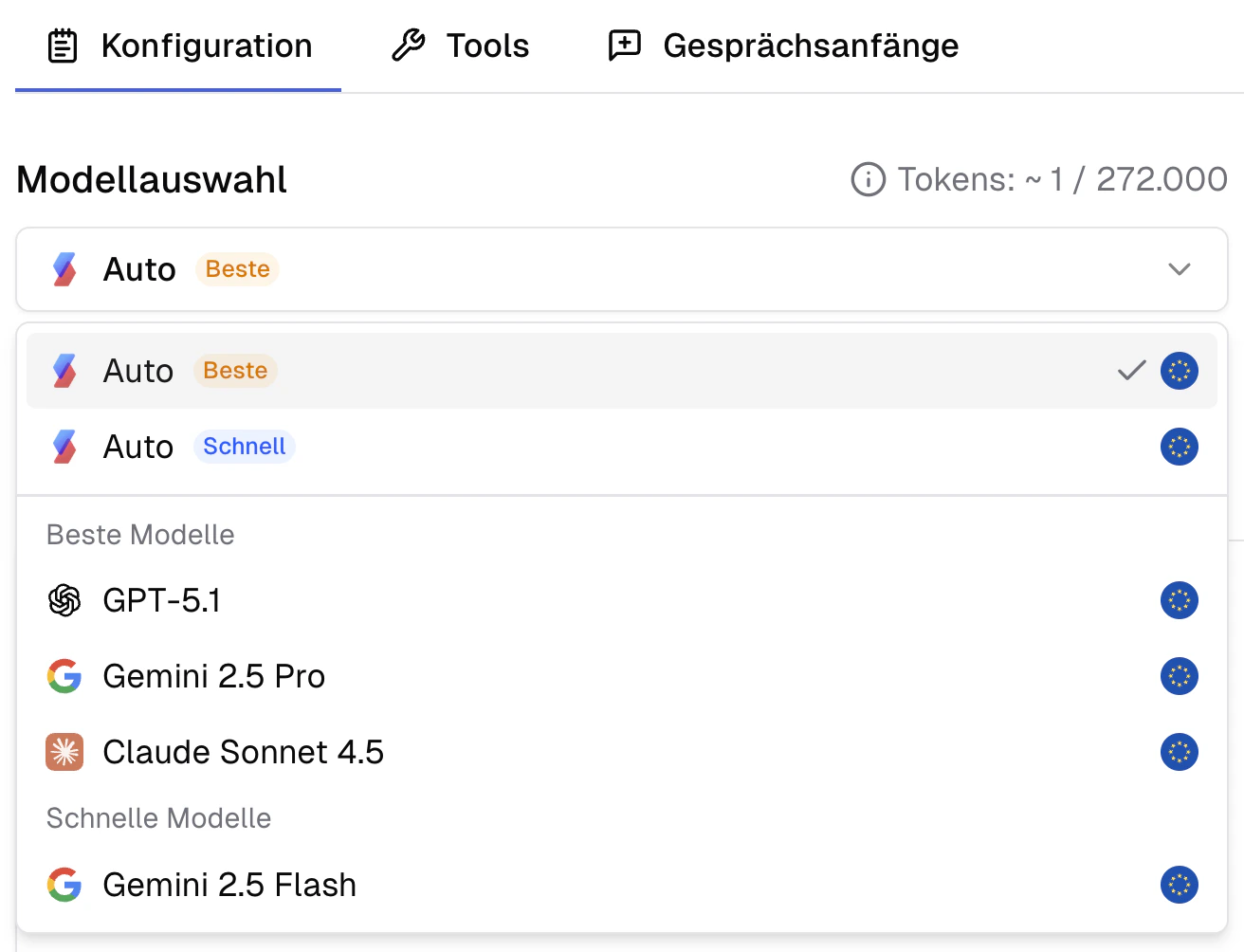The width and height of the screenshot is (1244, 952).
Task: Choose GPT-5.1 as the model
Action: coord(622,600)
